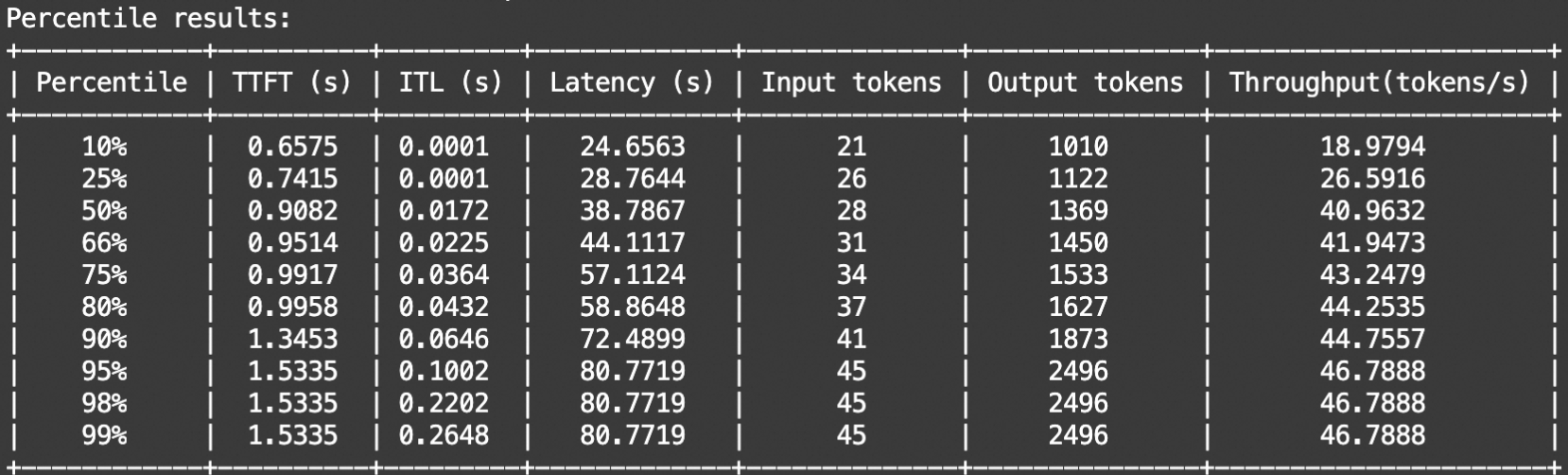Select latency value 38.7867
Screen dimensions: 1568x475
pos(632,211)
